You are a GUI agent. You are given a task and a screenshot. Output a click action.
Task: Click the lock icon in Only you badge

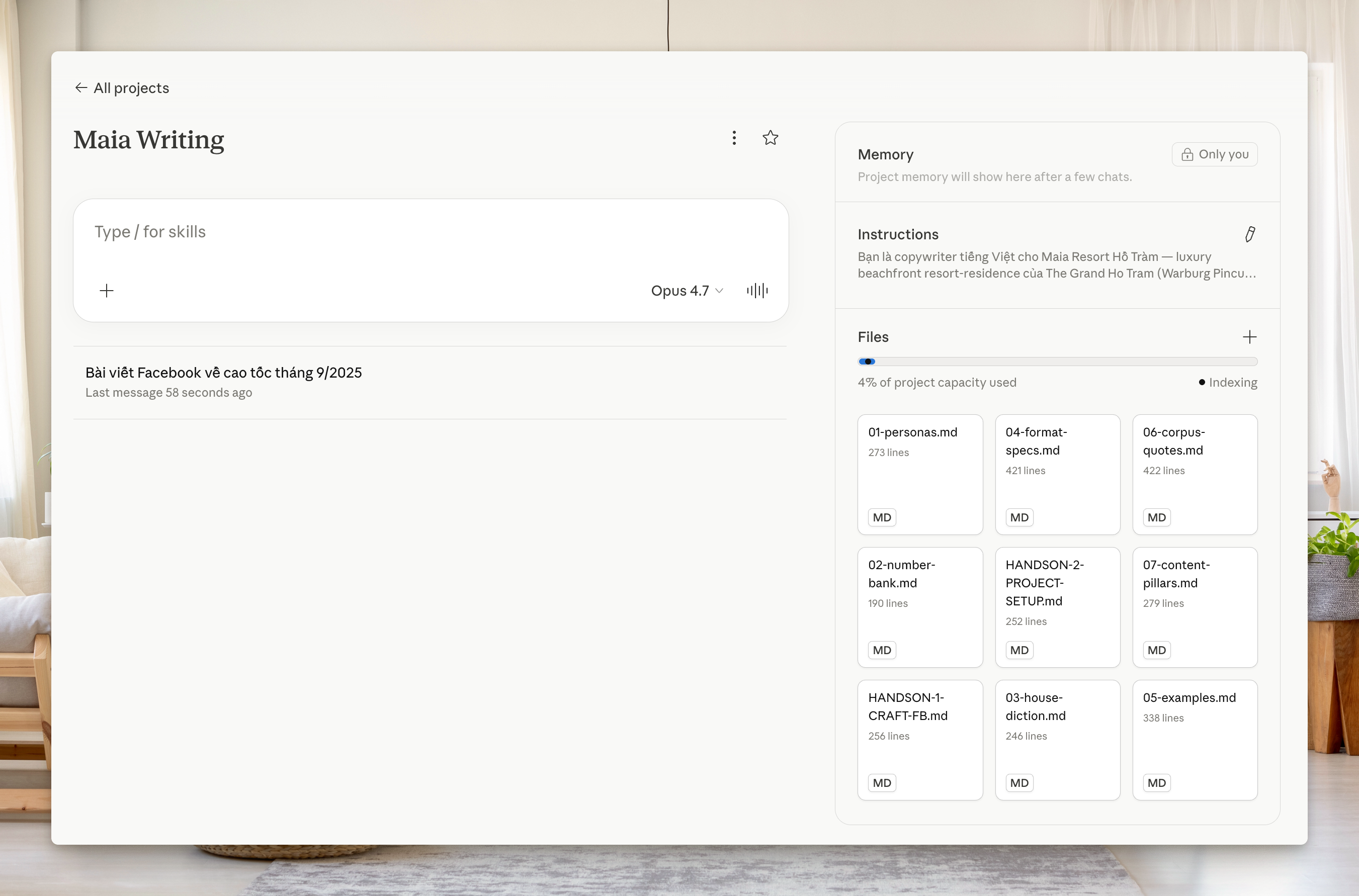pos(1187,154)
